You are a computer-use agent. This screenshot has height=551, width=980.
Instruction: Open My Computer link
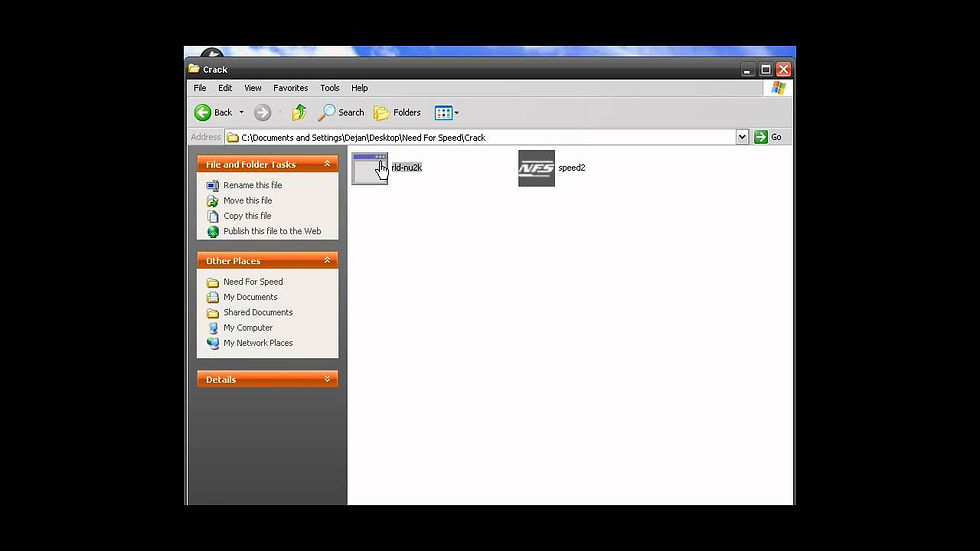coord(248,327)
